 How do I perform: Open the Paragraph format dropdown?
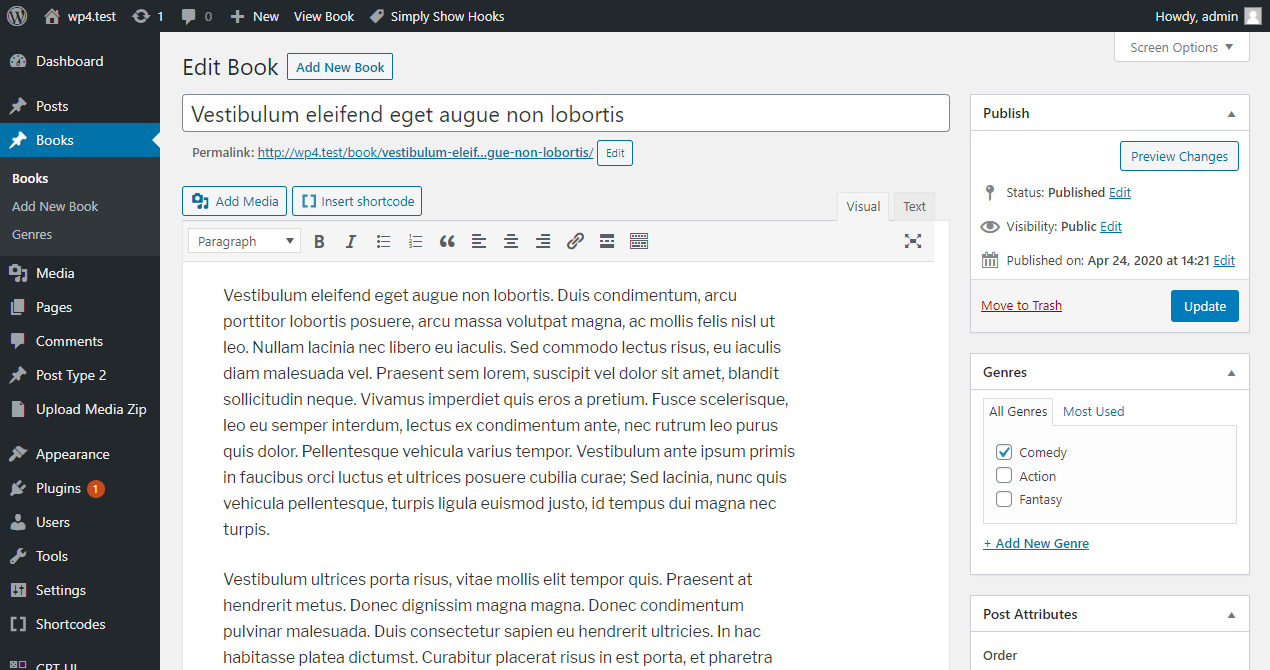click(244, 241)
